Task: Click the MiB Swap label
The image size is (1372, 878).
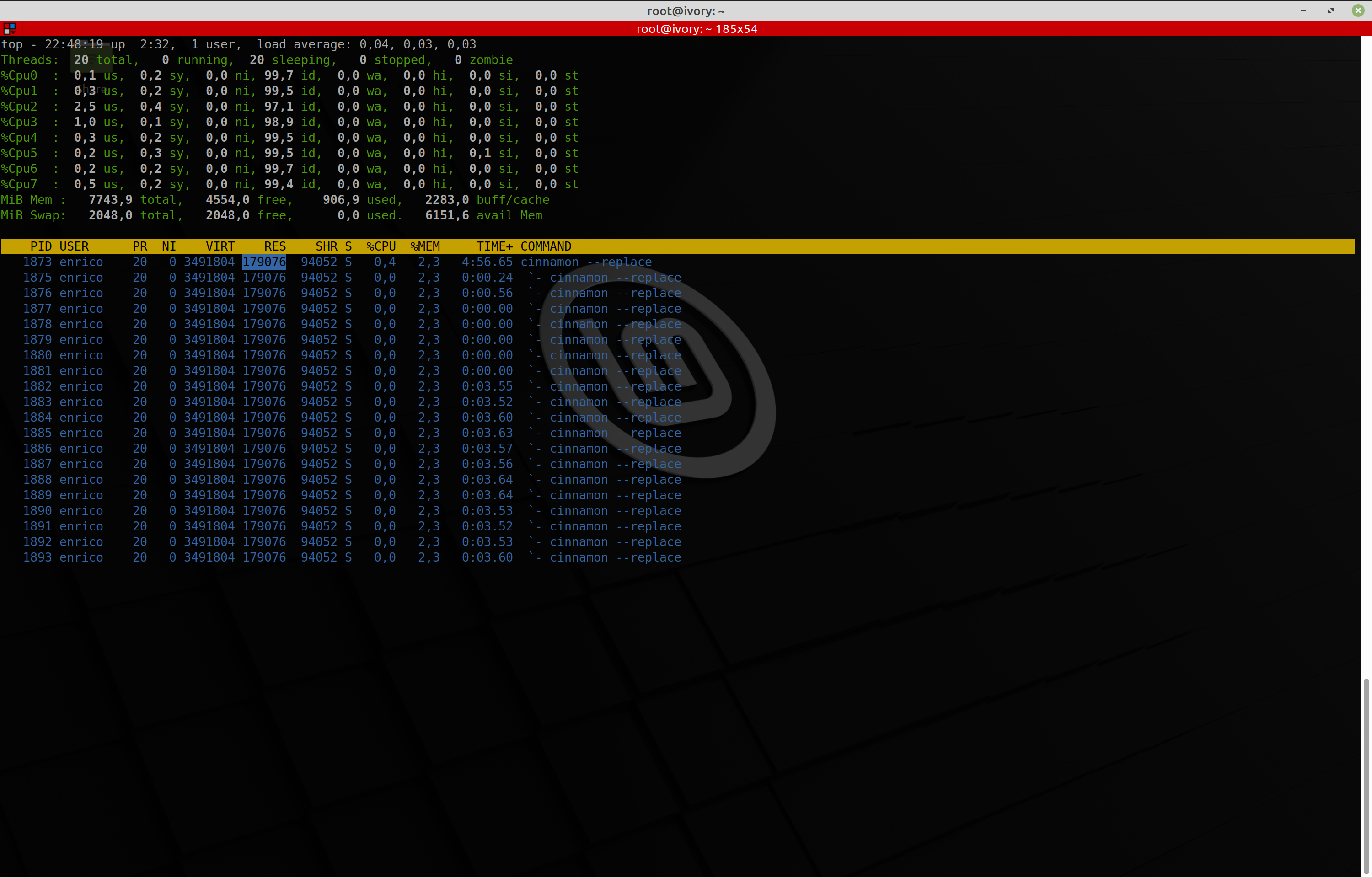Action: click(x=33, y=215)
